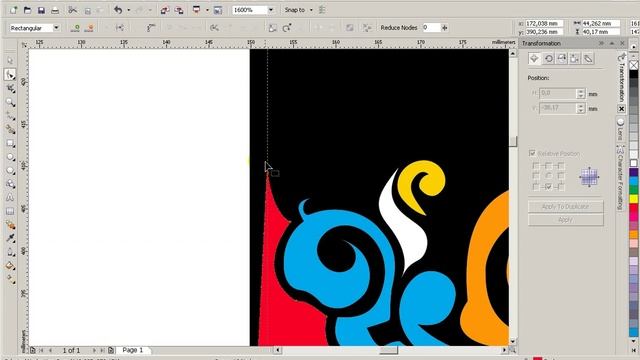Select the Eyedropper tool in toolbox
Screen dimensions: 640x360
point(10,238)
